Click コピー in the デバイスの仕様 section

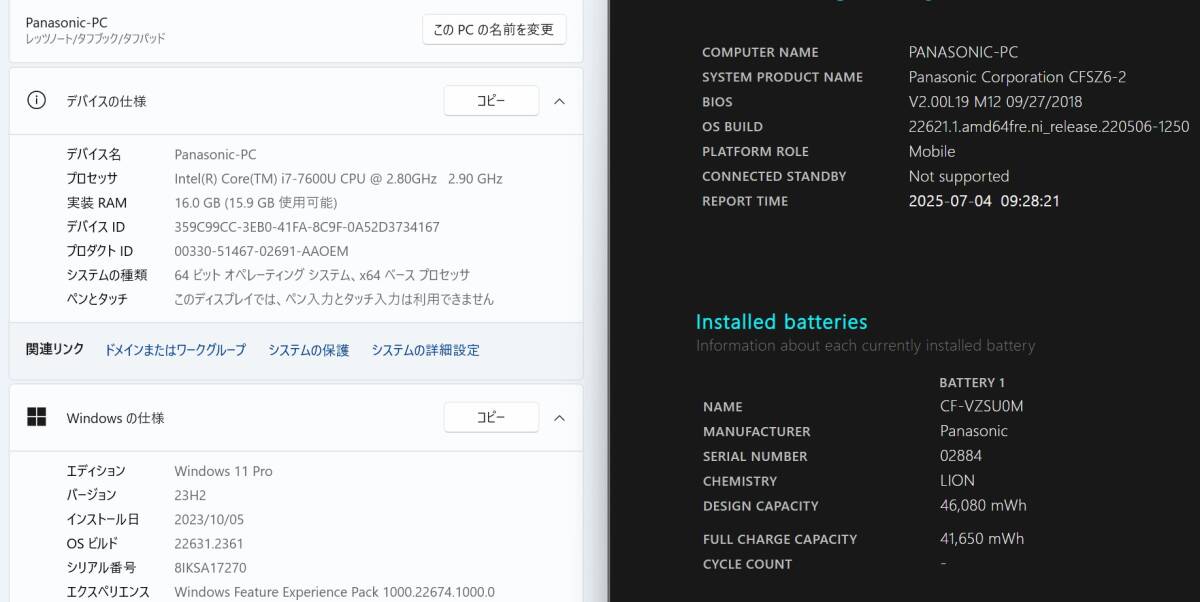[x=491, y=100]
